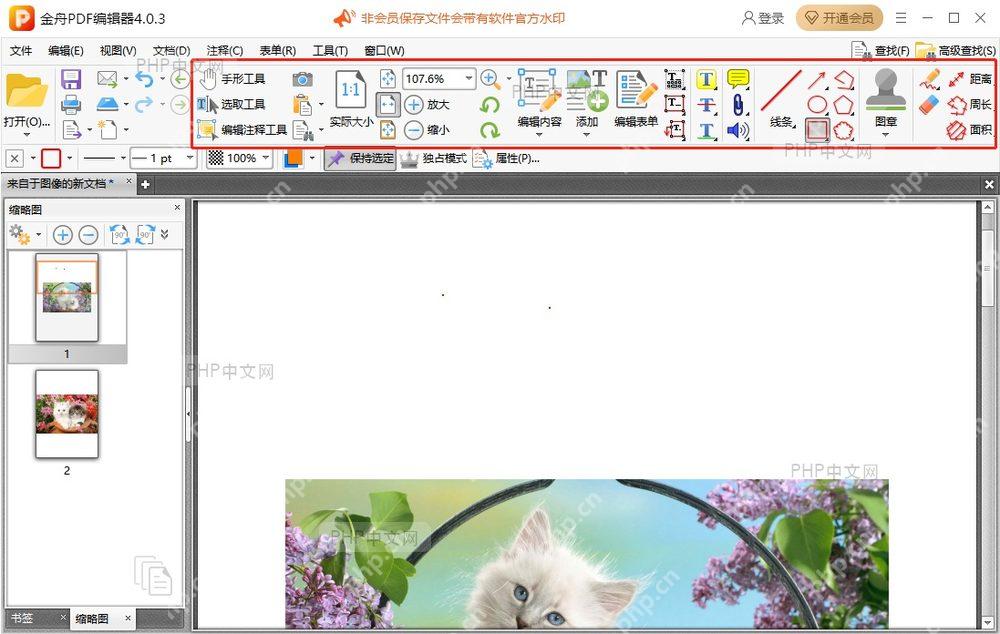The width and height of the screenshot is (1000, 634).
Task: Open the 工具(T) menu
Action: [330, 50]
